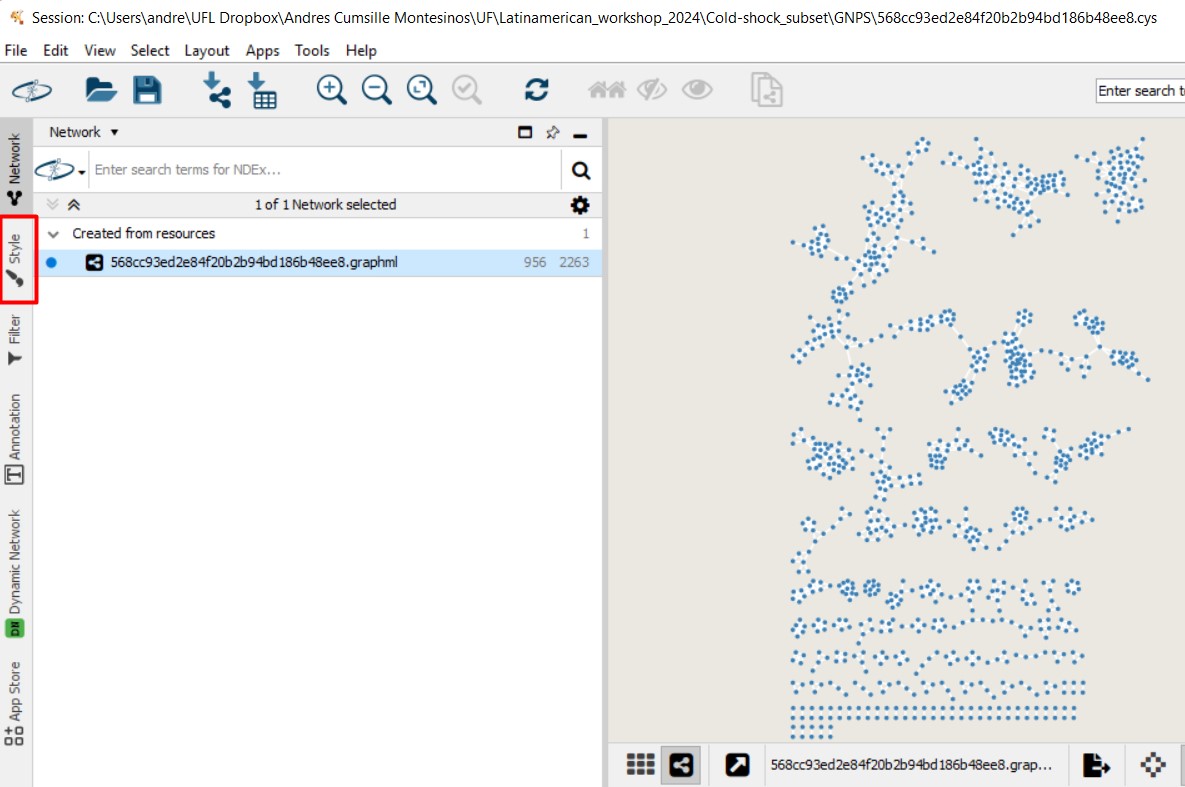Click the Open Session folder icon
Screen dimensions: 1185x787
(101, 90)
